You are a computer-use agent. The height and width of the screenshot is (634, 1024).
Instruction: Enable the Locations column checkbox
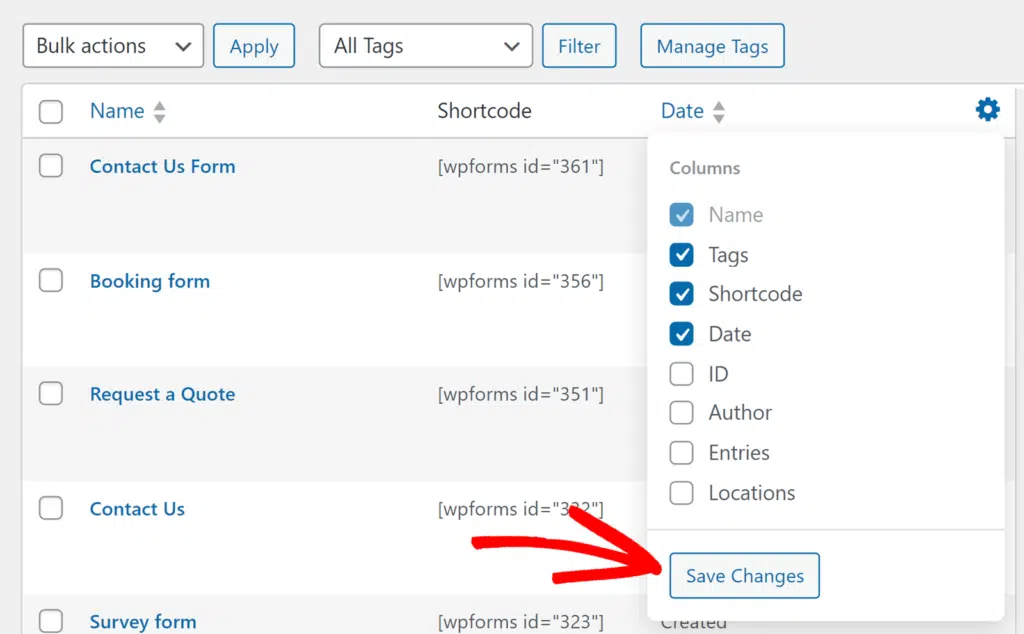pos(682,493)
